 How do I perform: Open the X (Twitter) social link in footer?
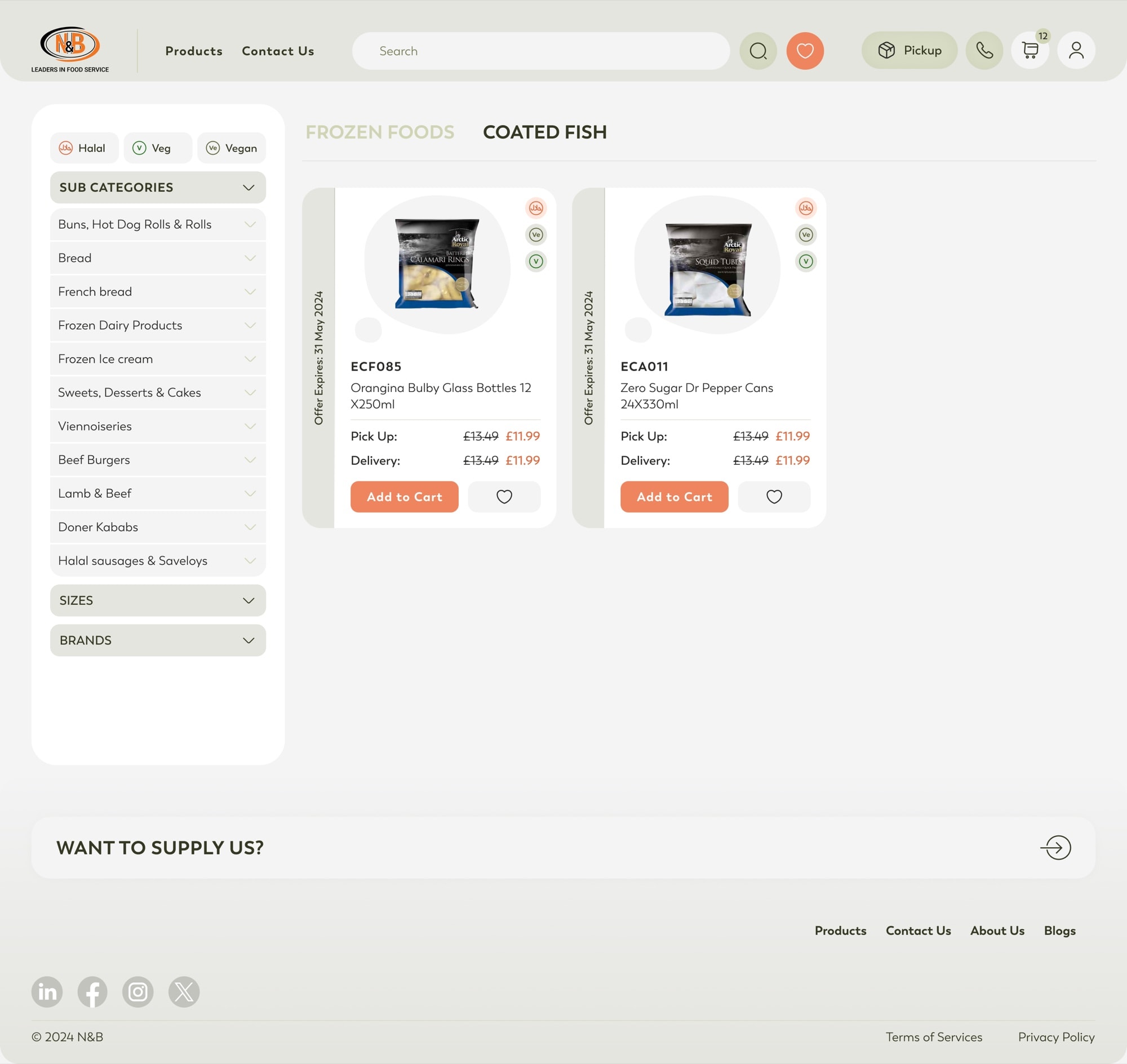pos(184,992)
